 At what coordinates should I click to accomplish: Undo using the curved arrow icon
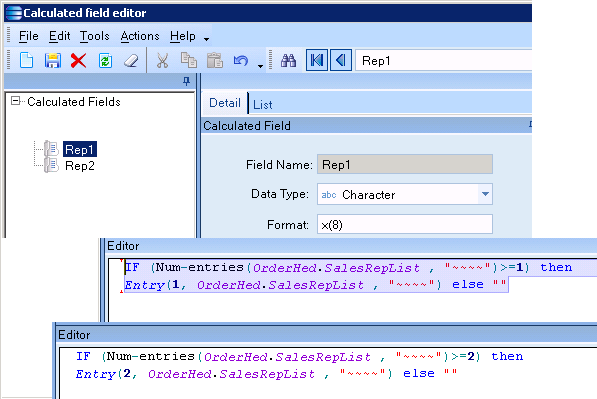(241, 61)
